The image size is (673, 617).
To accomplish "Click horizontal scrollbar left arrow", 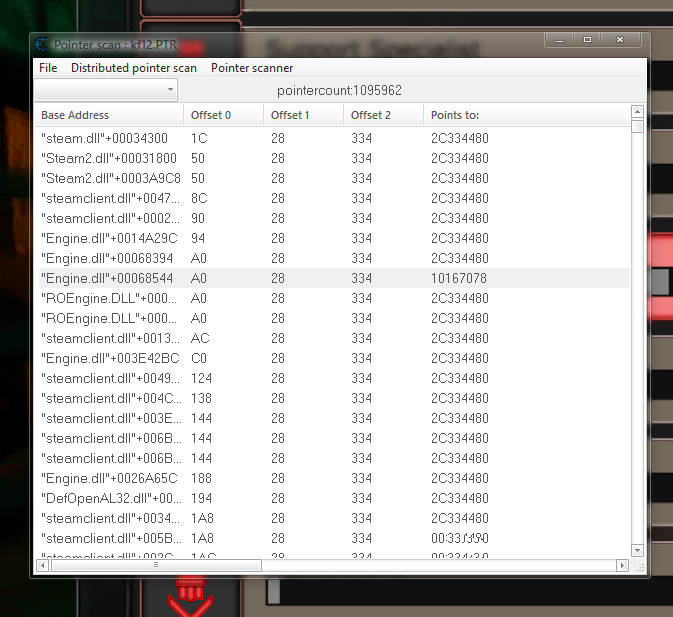I will [44, 565].
